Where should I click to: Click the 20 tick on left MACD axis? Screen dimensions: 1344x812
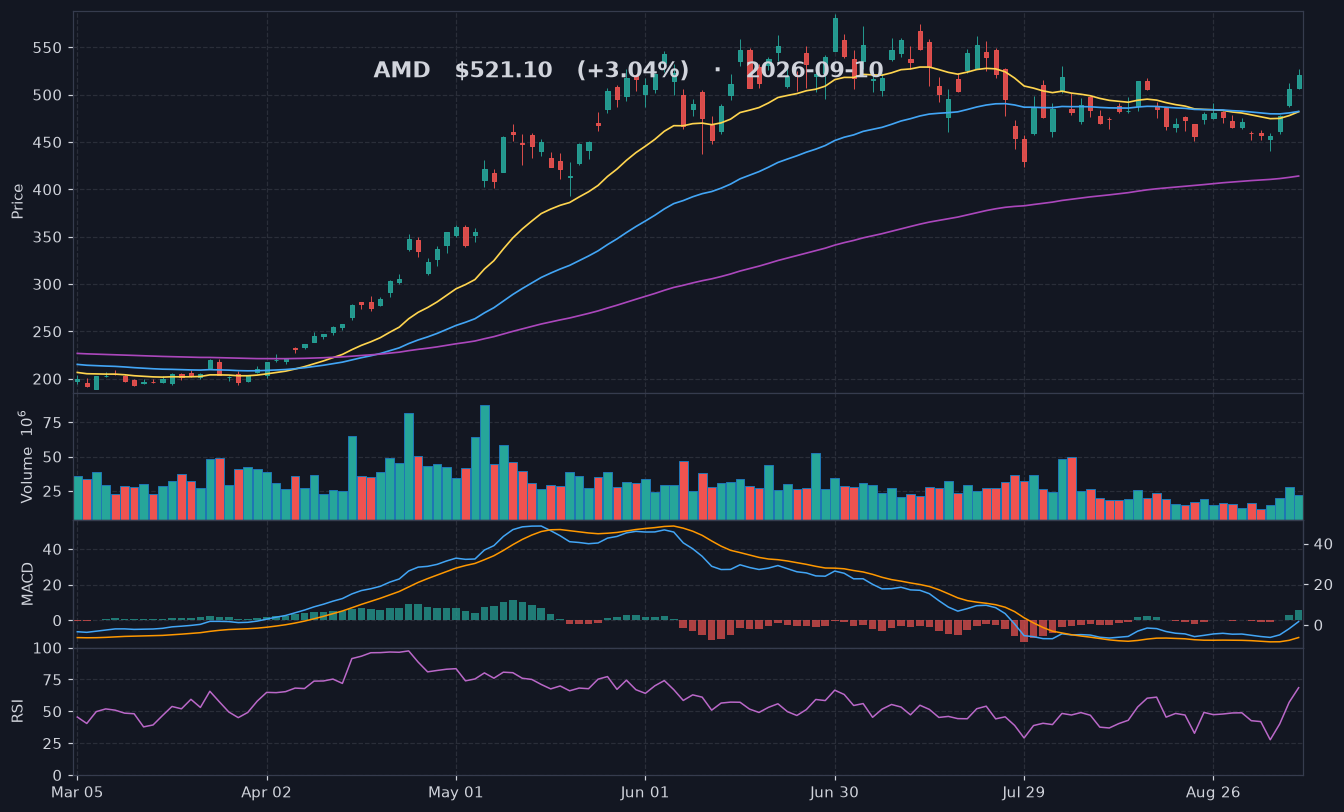point(55,585)
